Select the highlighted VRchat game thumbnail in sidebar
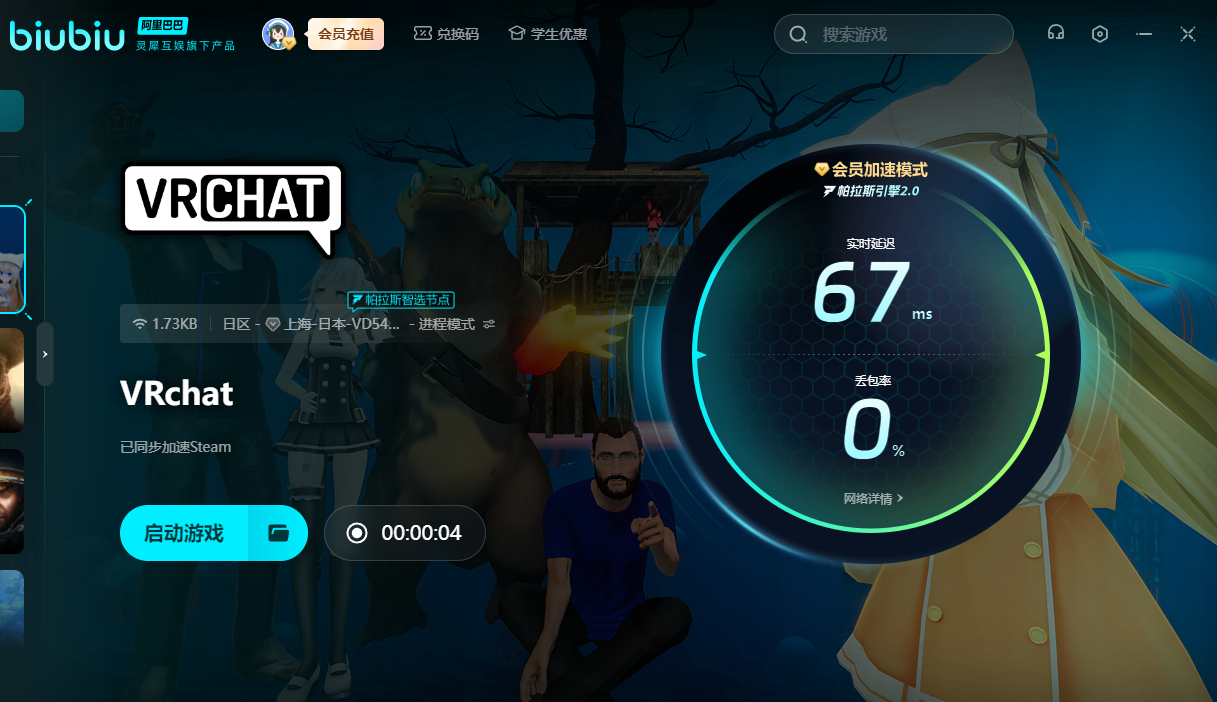Viewport: 1217px width, 702px height. click(x=12, y=260)
